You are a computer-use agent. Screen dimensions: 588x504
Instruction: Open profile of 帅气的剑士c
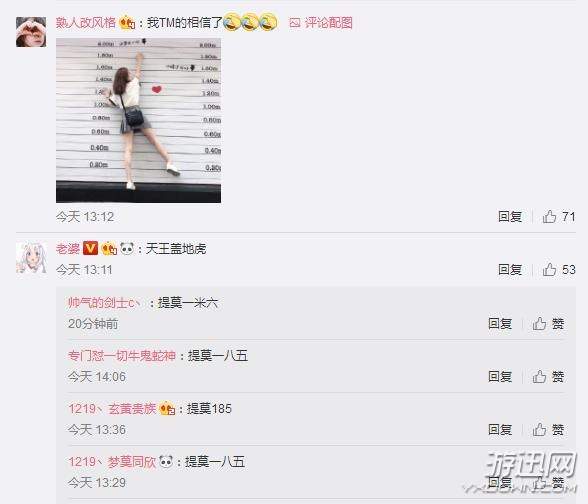pyautogui.click(x=104, y=303)
